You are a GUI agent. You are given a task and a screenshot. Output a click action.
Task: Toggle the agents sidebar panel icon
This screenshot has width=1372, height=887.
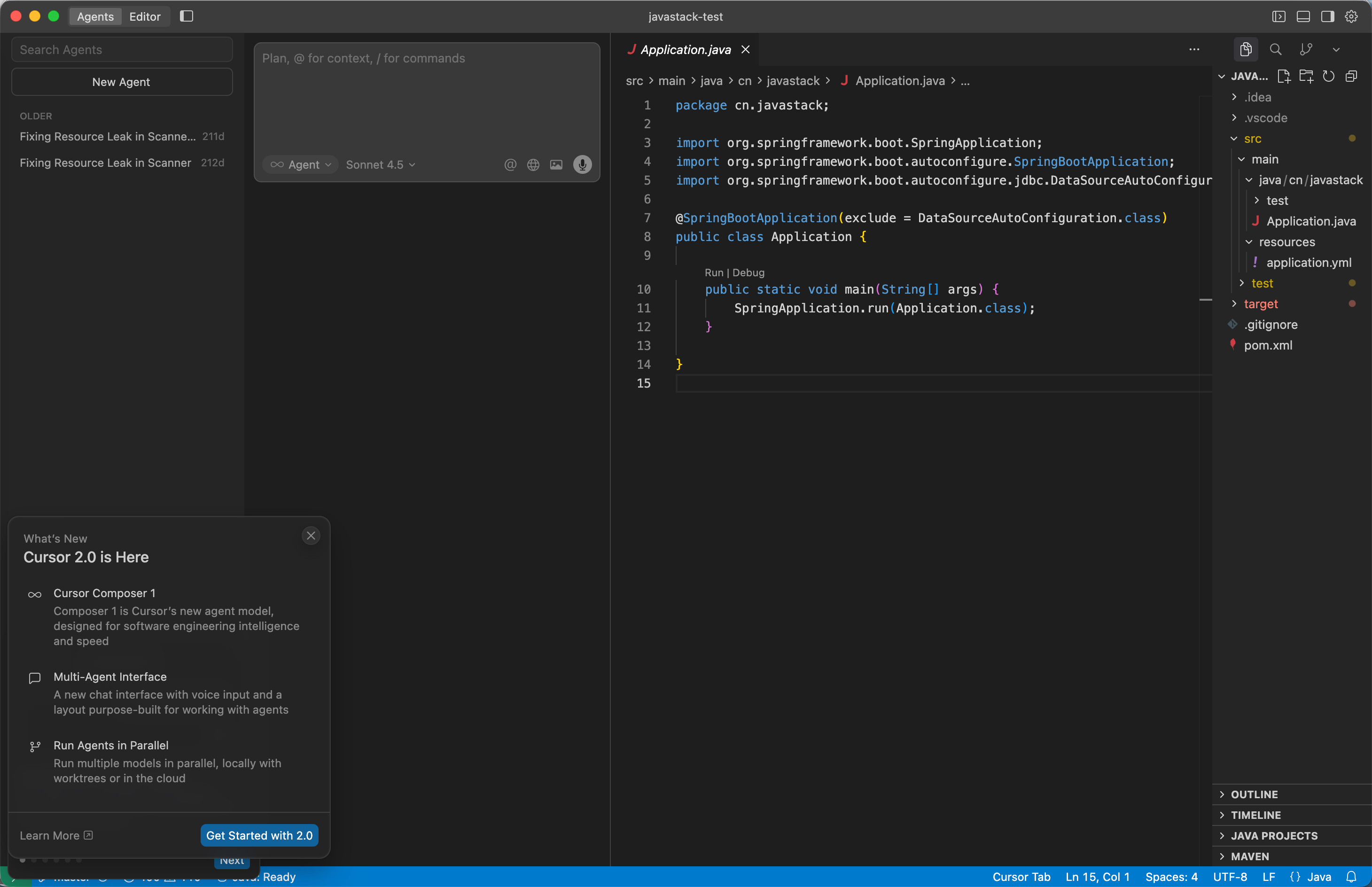click(x=186, y=16)
